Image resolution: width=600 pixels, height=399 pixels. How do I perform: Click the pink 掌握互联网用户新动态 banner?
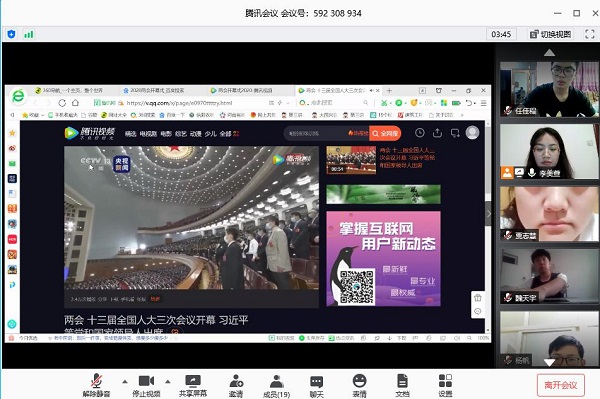coord(383,259)
